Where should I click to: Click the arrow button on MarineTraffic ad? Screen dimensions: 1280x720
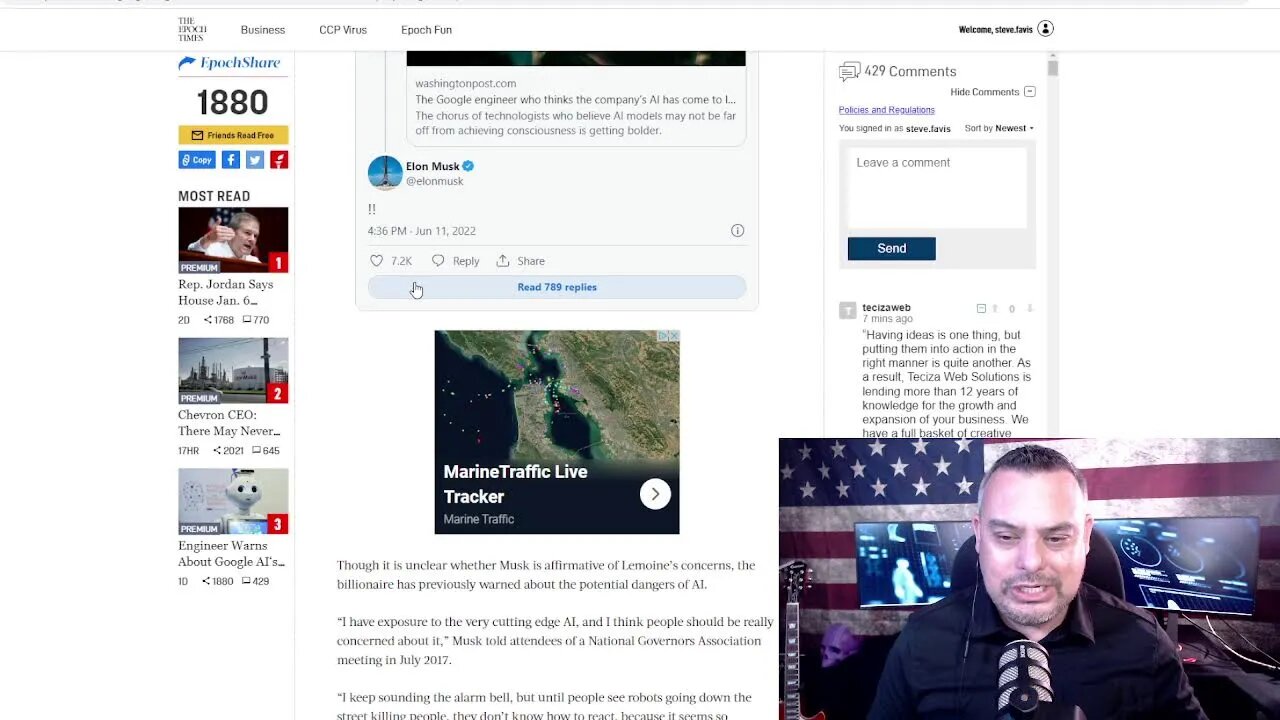pyautogui.click(x=655, y=494)
